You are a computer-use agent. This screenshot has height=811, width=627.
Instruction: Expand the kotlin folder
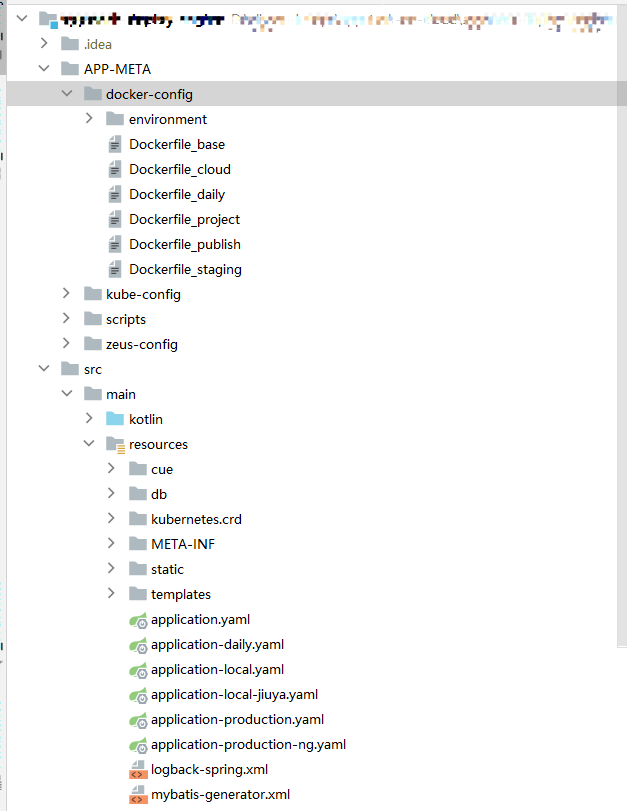click(x=89, y=418)
